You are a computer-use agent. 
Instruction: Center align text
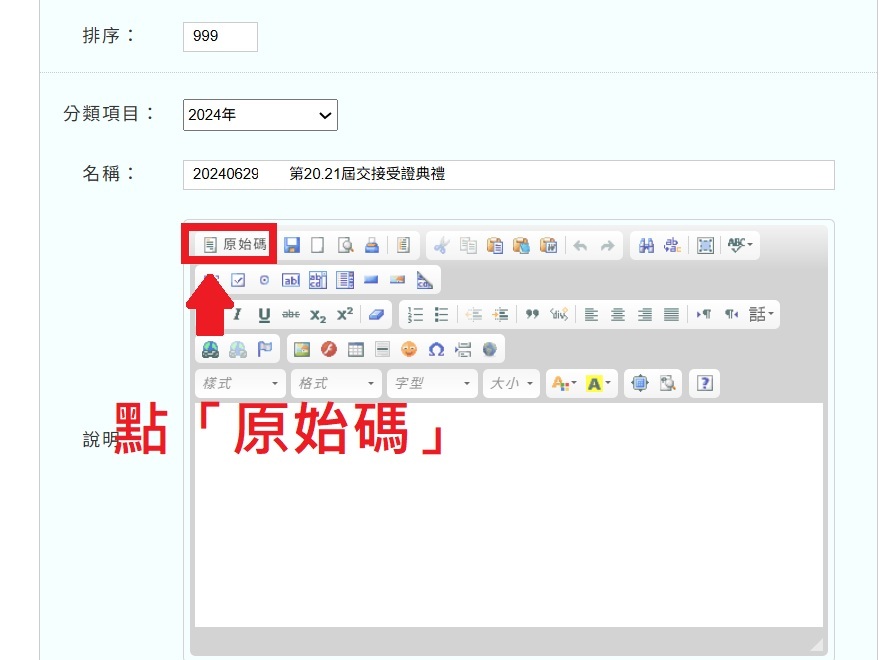point(618,315)
